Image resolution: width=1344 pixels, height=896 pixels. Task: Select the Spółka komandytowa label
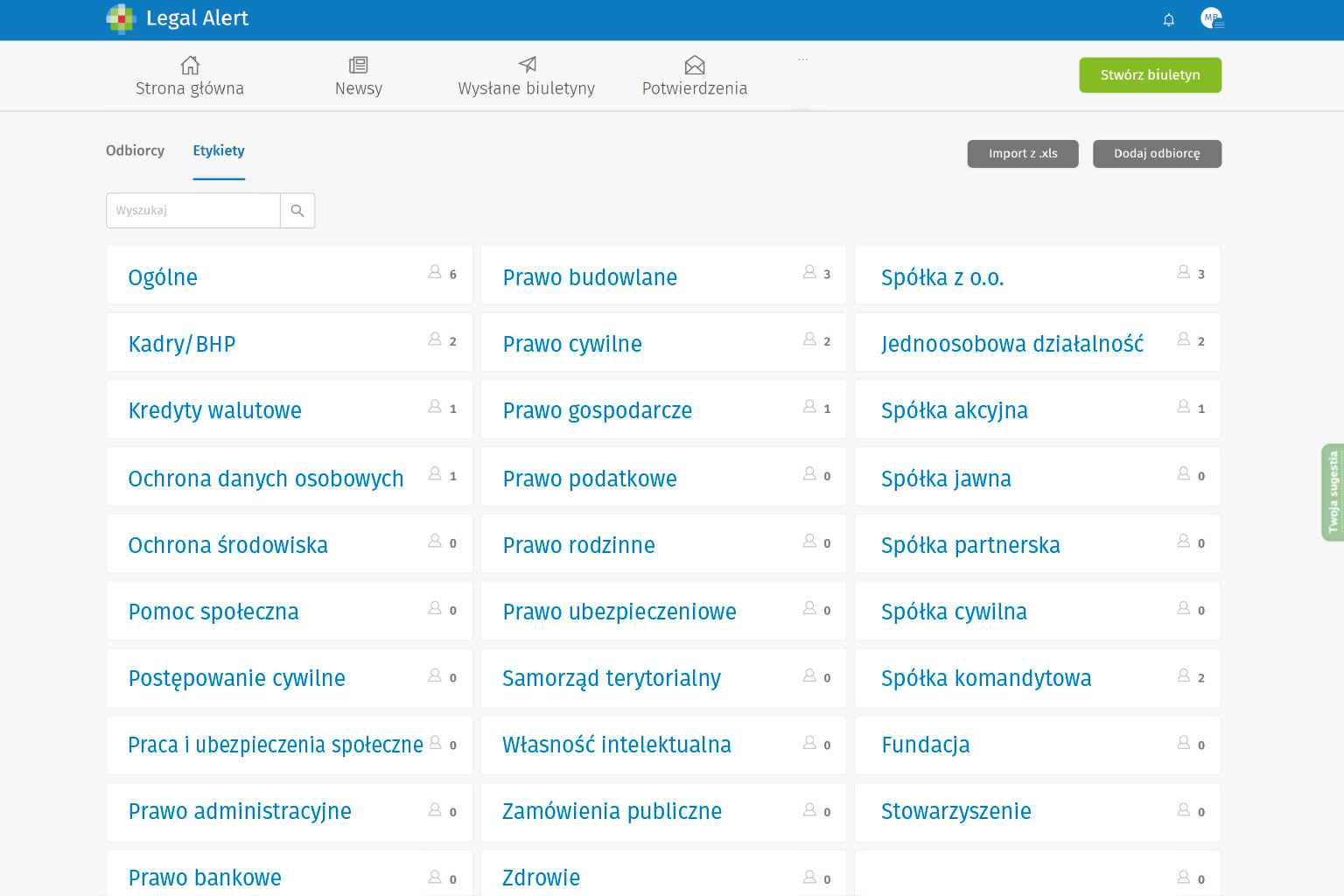click(986, 678)
